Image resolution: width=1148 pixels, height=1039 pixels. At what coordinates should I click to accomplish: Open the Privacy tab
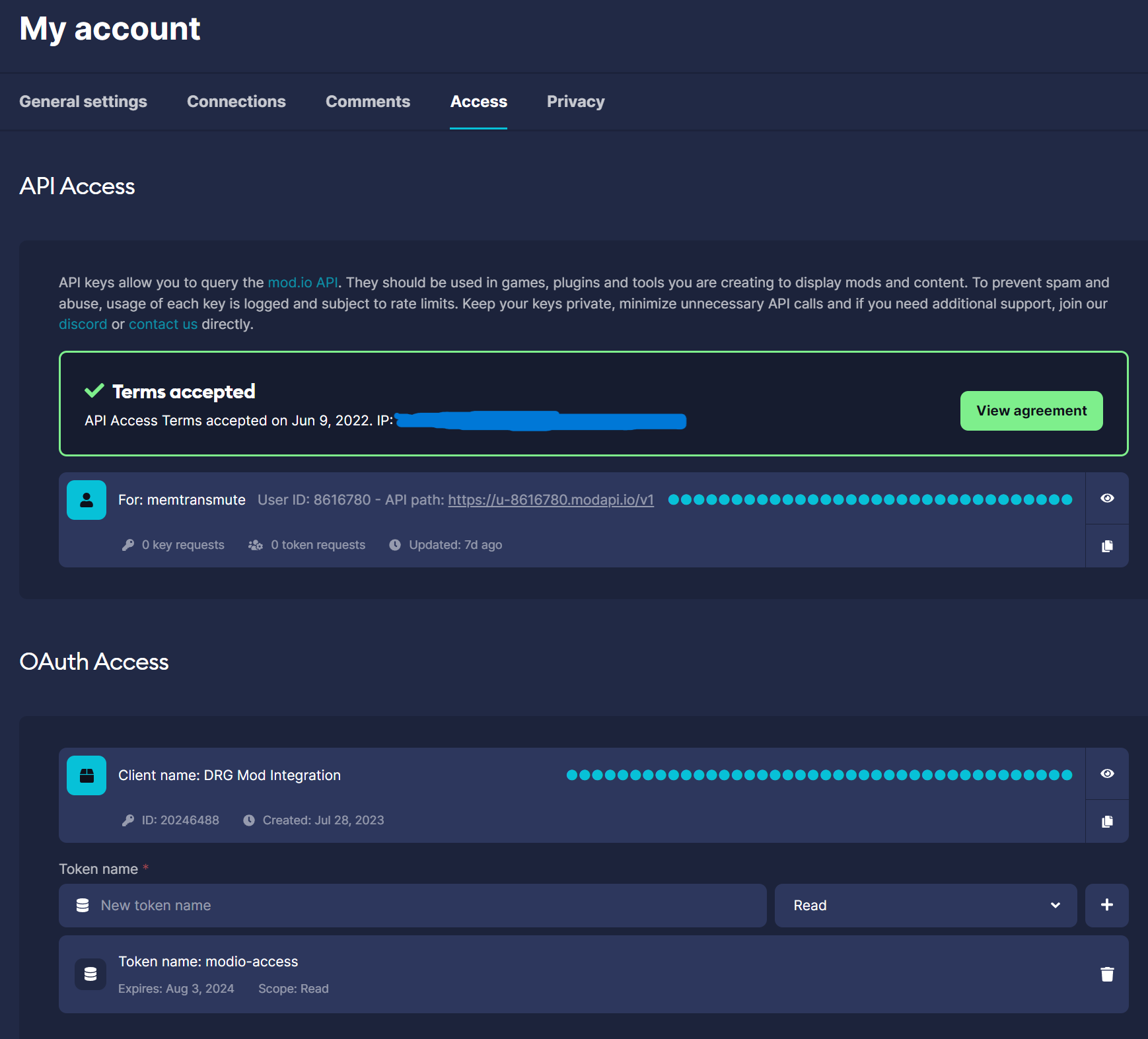[x=575, y=102]
